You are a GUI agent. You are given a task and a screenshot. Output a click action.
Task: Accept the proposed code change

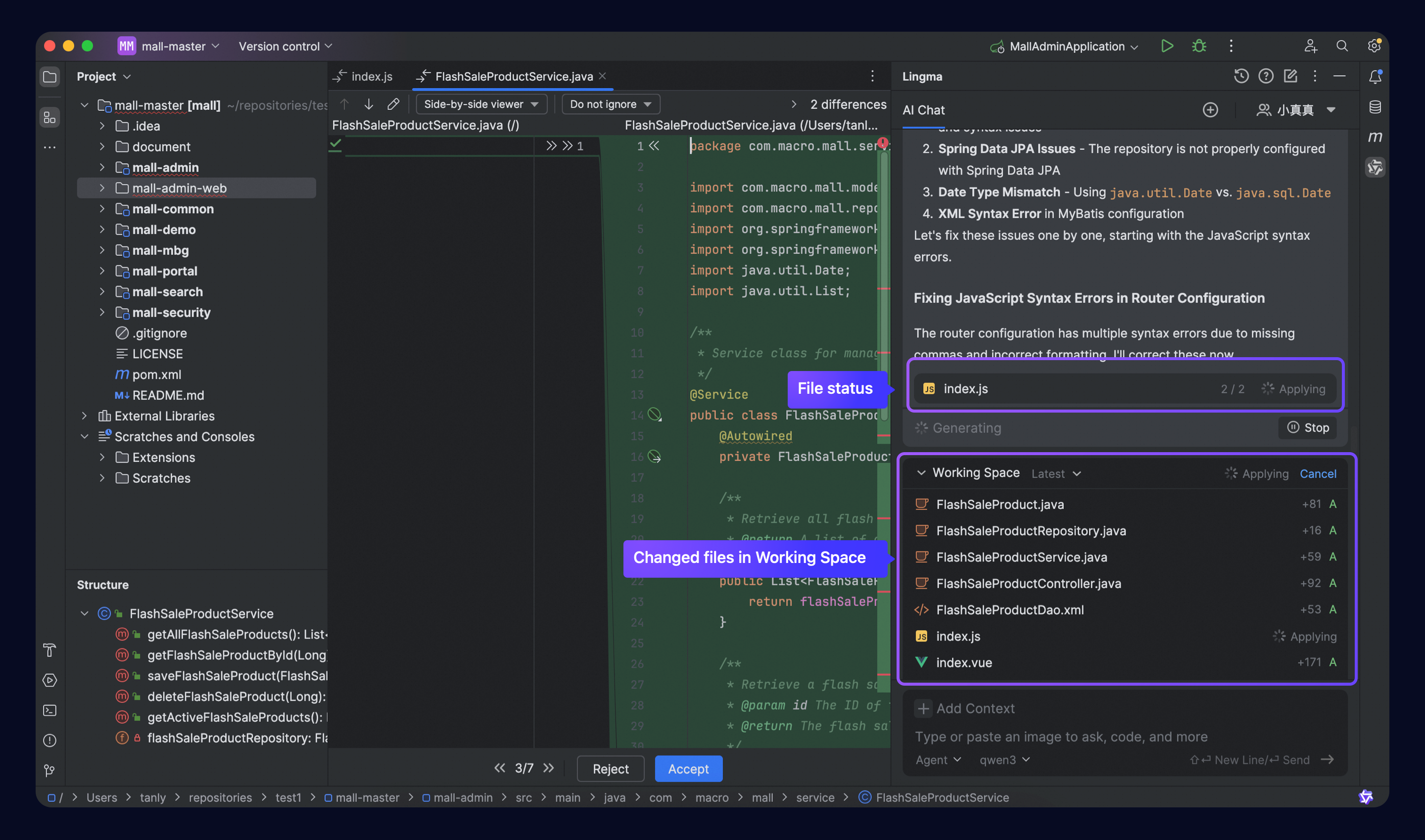click(x=688, y=769)
